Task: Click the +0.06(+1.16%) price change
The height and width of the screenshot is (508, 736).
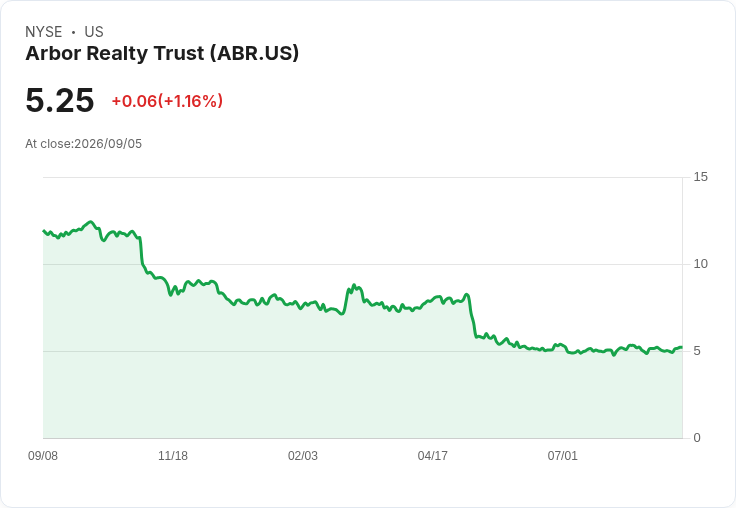Action: [167, 101]
